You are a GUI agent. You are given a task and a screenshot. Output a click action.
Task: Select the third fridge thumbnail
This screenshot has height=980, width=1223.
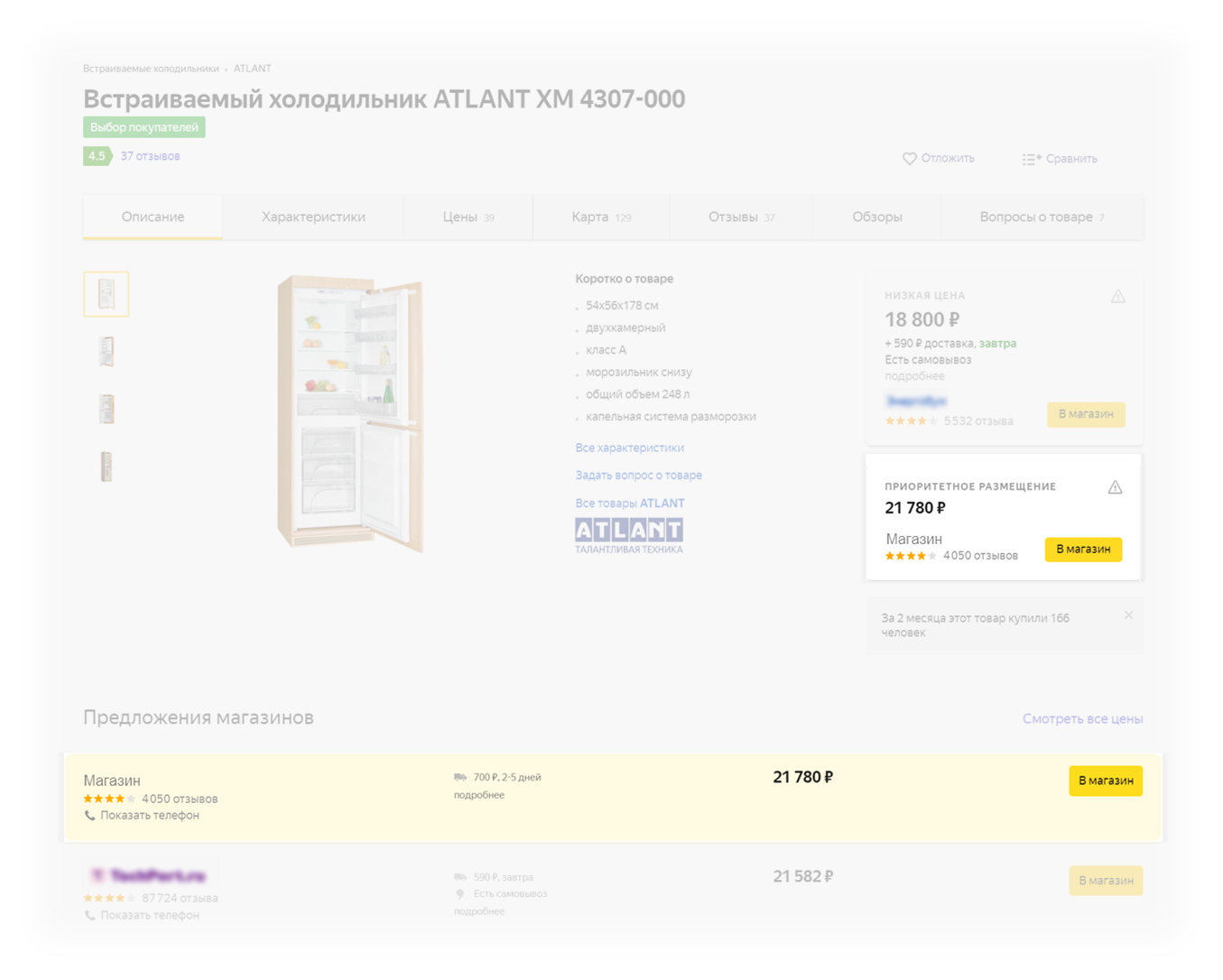[107, 409]
